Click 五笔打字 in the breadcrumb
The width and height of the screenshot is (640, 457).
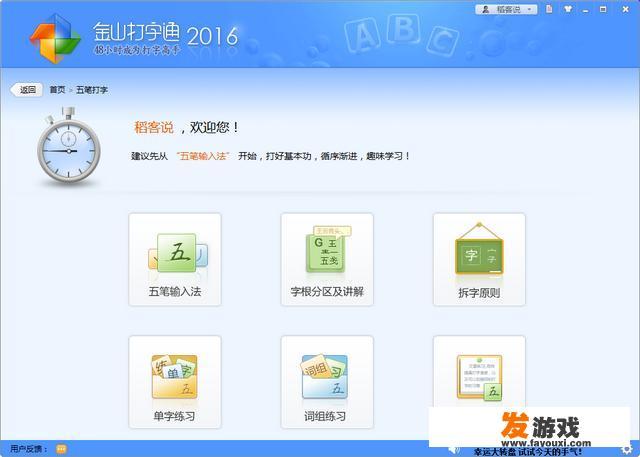(92, 90)
